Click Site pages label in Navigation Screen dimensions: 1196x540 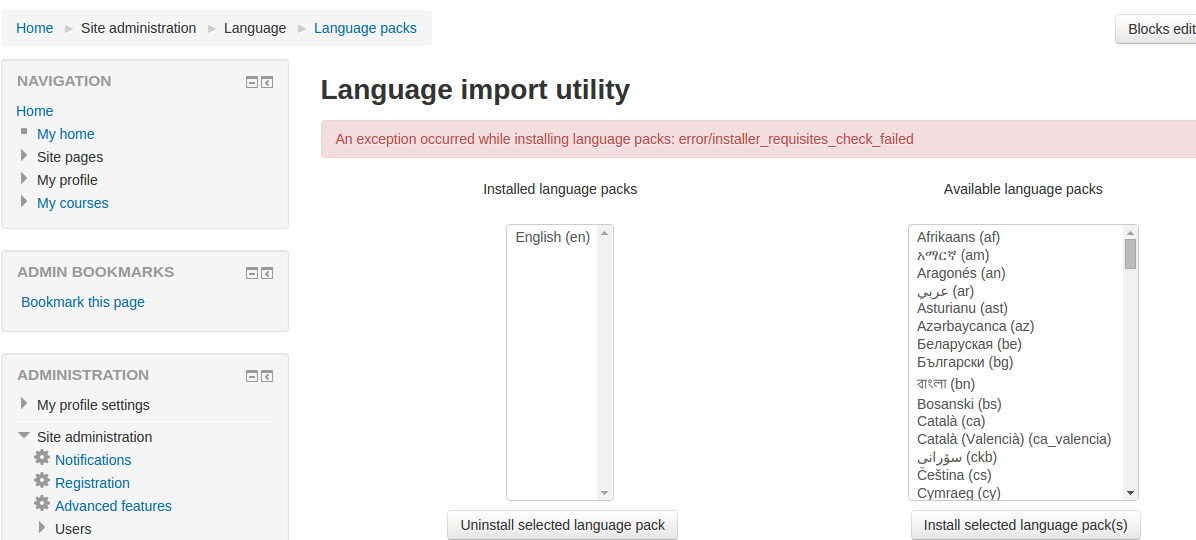click(x=70, y=157)
